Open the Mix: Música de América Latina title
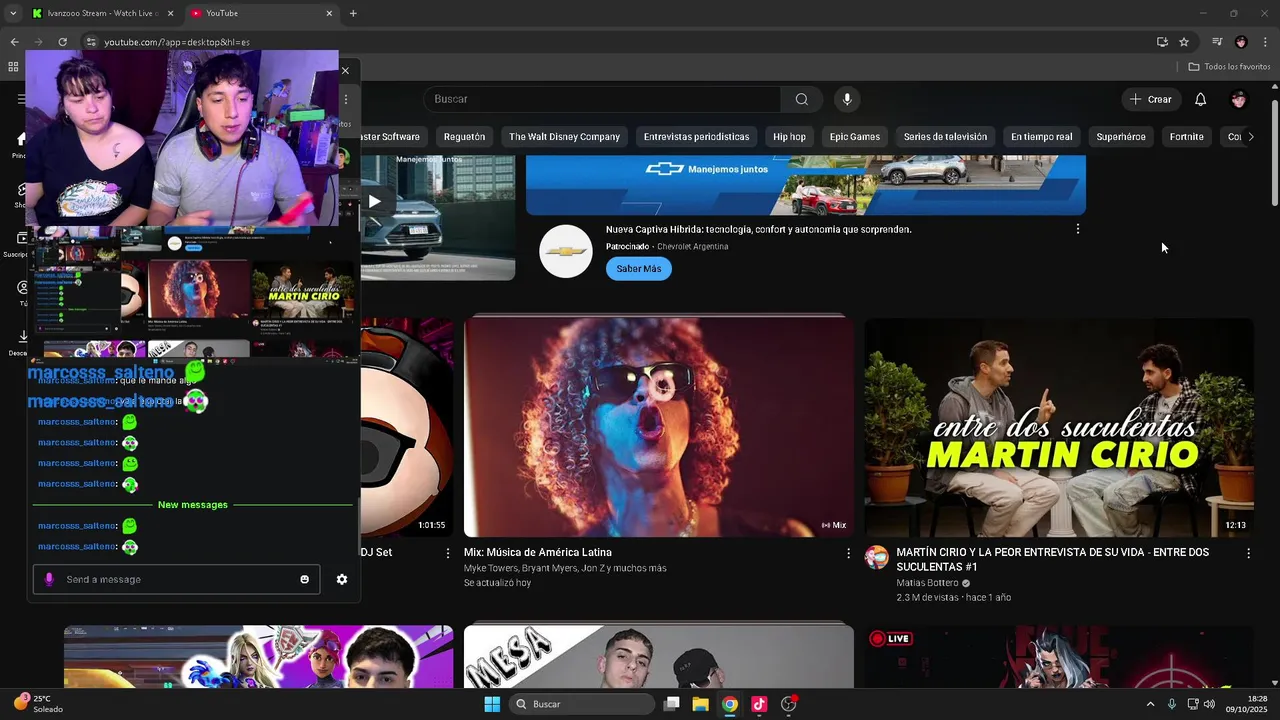1280x720 pixels. tap(538, 552)
